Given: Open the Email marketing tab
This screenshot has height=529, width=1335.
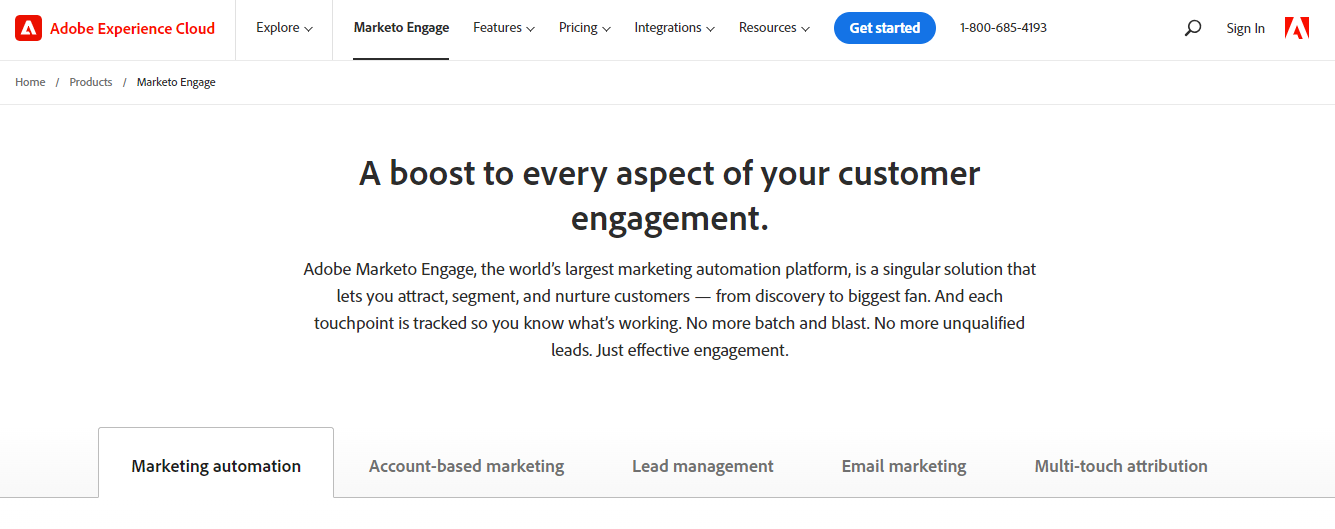Looking at the screenshot, I should [904, 466].
